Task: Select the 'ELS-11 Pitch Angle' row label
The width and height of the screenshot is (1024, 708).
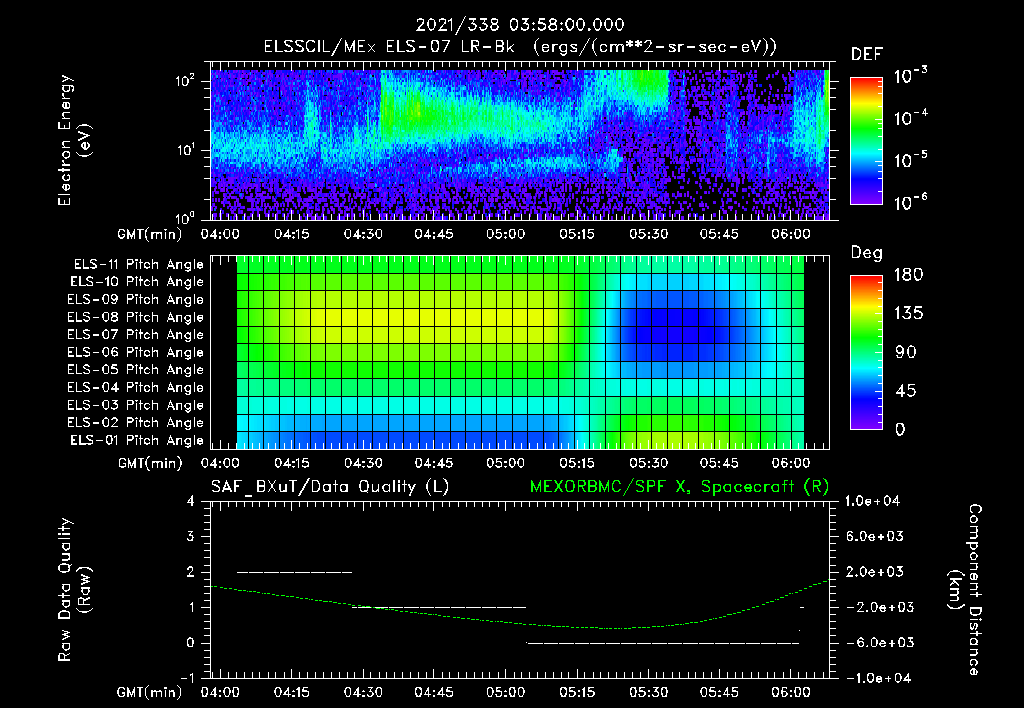Action: click(x=138, y=265)
